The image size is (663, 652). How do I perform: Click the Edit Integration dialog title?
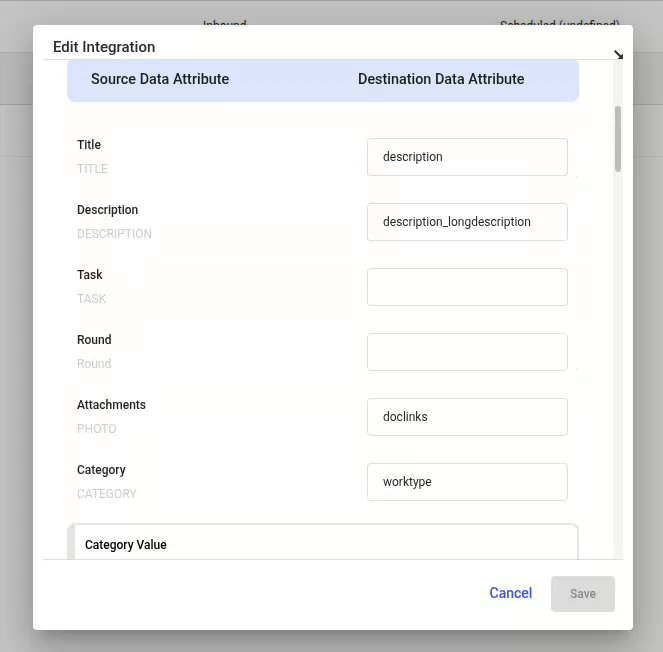click(x=104, y=47)
